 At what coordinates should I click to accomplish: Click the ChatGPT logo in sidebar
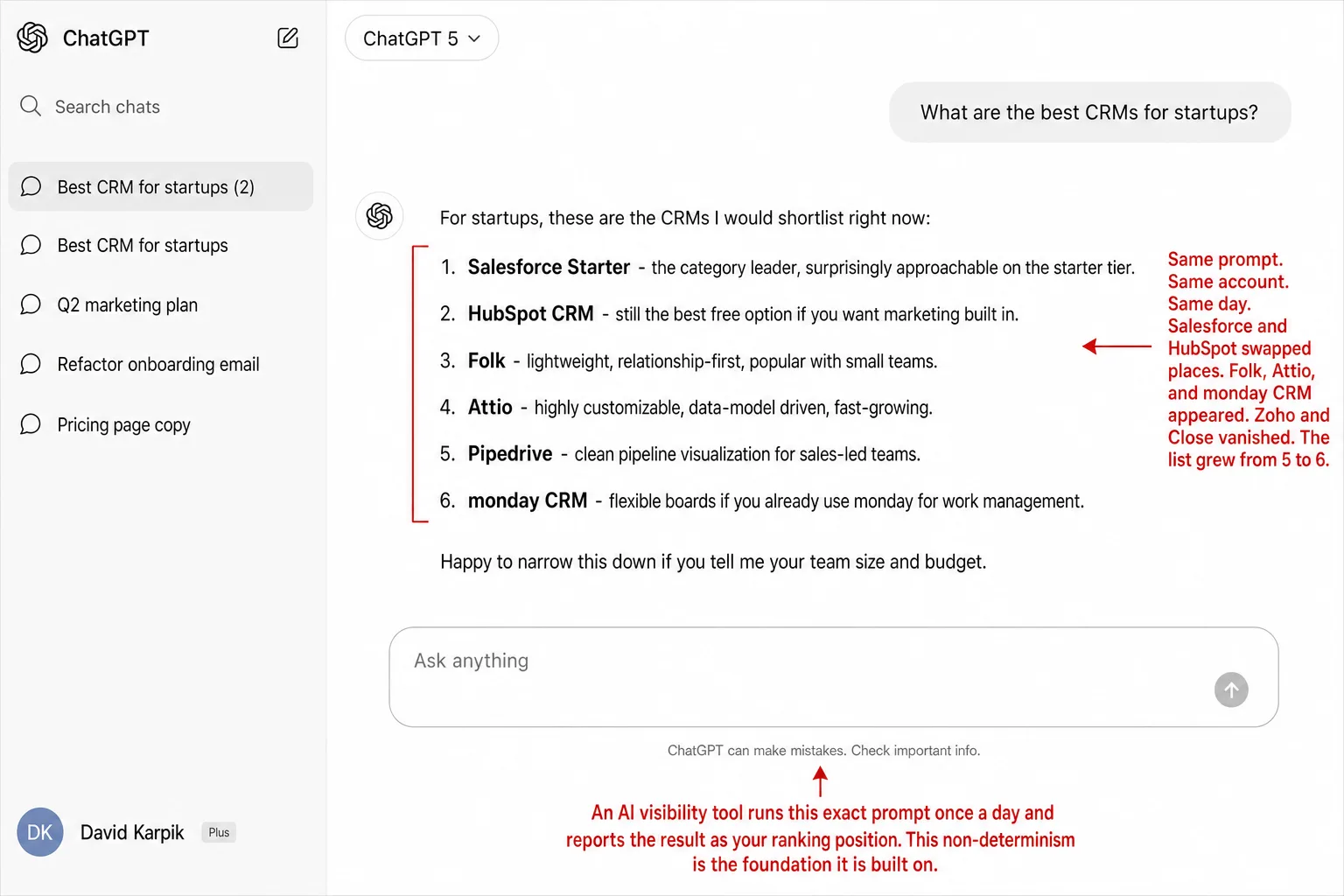[32, 38]
